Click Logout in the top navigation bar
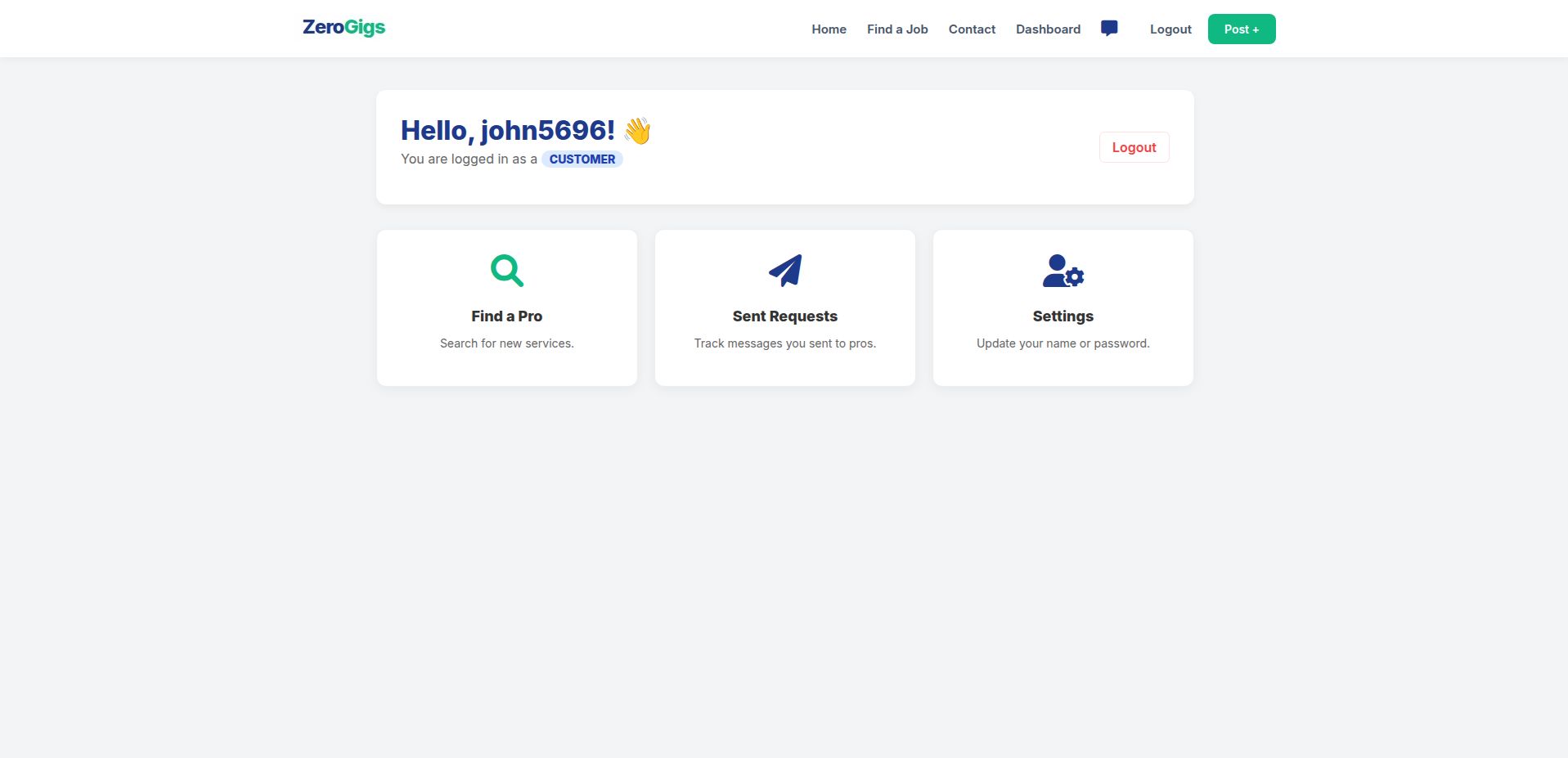Viewport: 1568px width, 758px height. [1170, 29]
